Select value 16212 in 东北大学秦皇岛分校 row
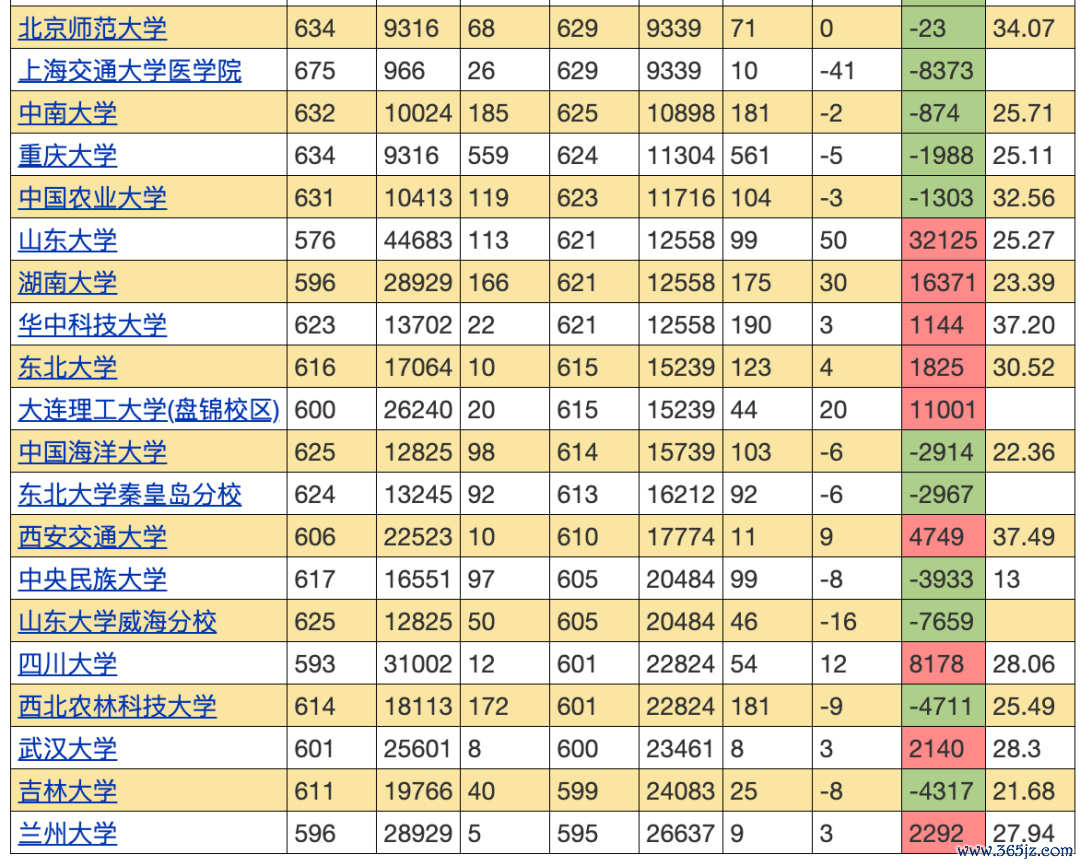Image resolution: width=1080 pixels, height=866 pixels. 680,495
